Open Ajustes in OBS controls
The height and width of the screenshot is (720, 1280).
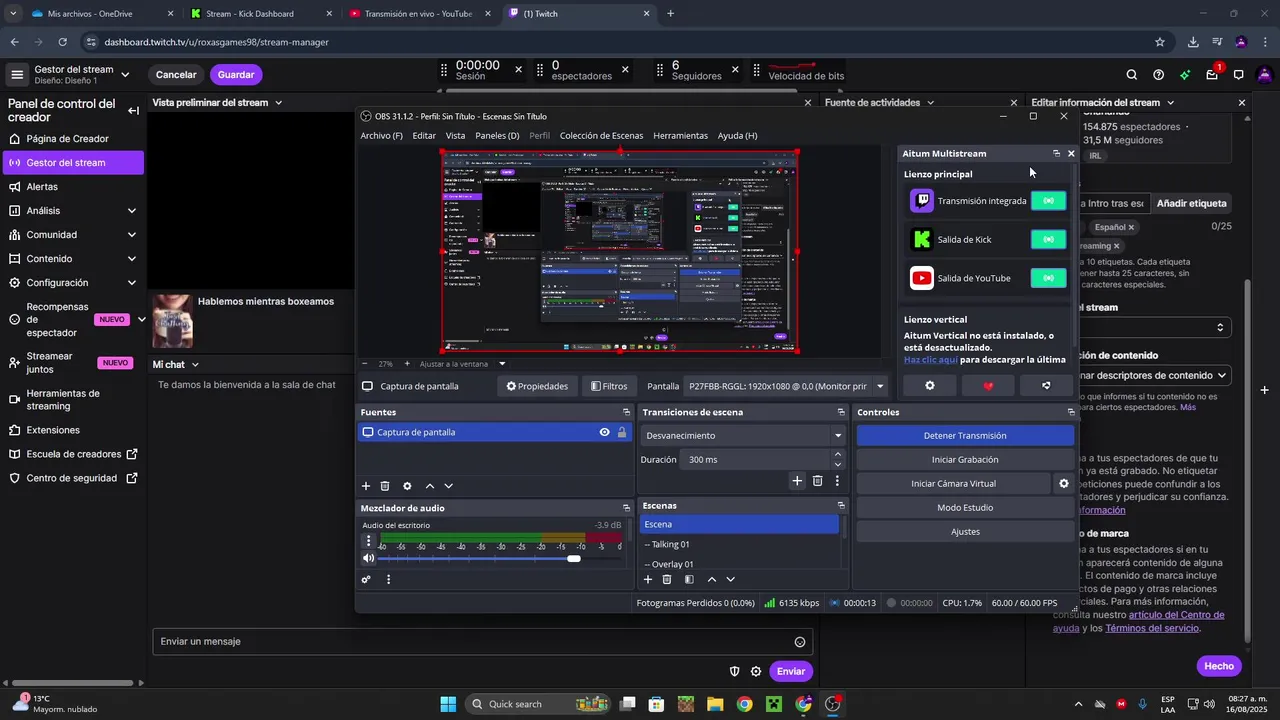965,532
